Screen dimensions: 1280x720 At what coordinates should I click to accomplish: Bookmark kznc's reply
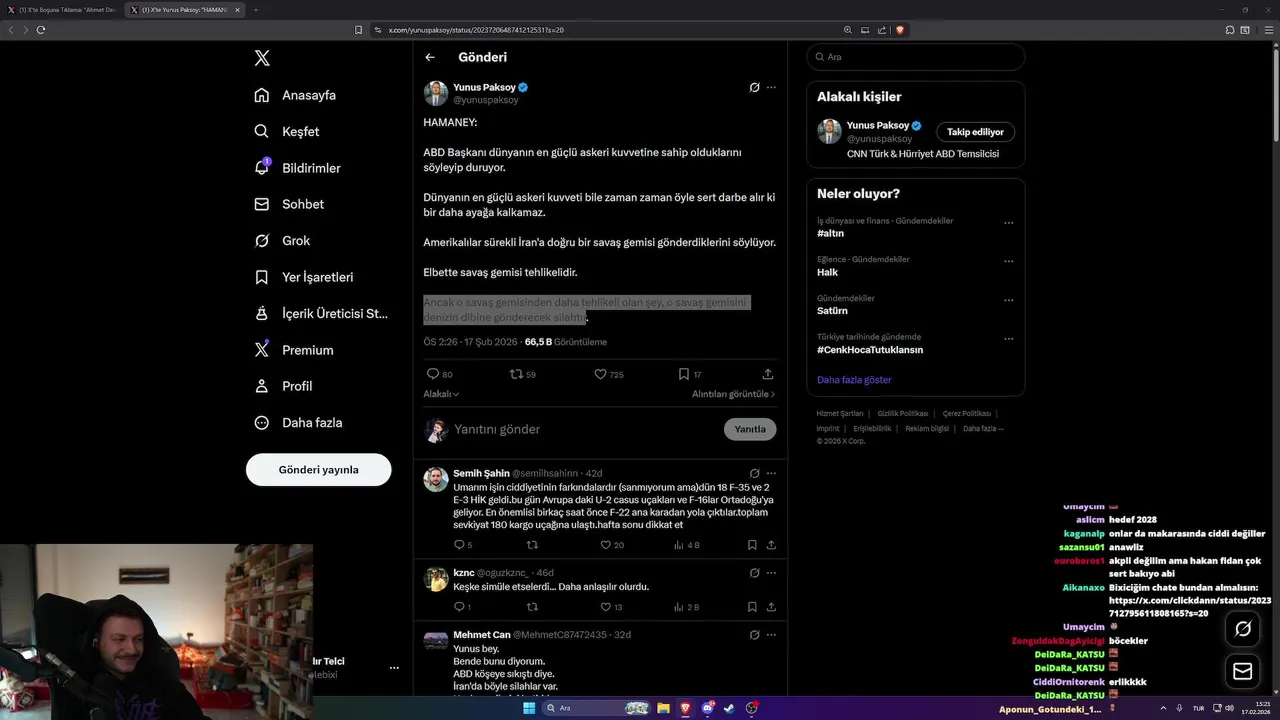point(752,607)
